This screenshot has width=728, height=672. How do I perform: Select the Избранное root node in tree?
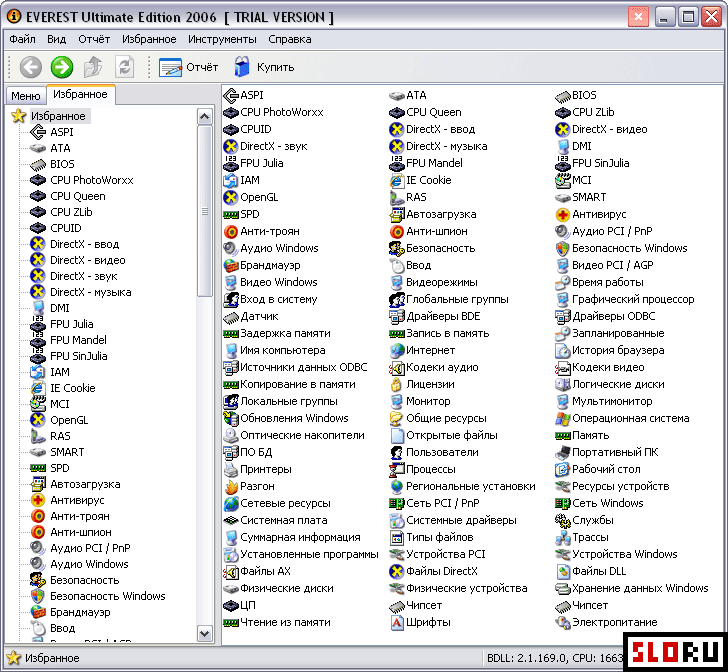58,116
